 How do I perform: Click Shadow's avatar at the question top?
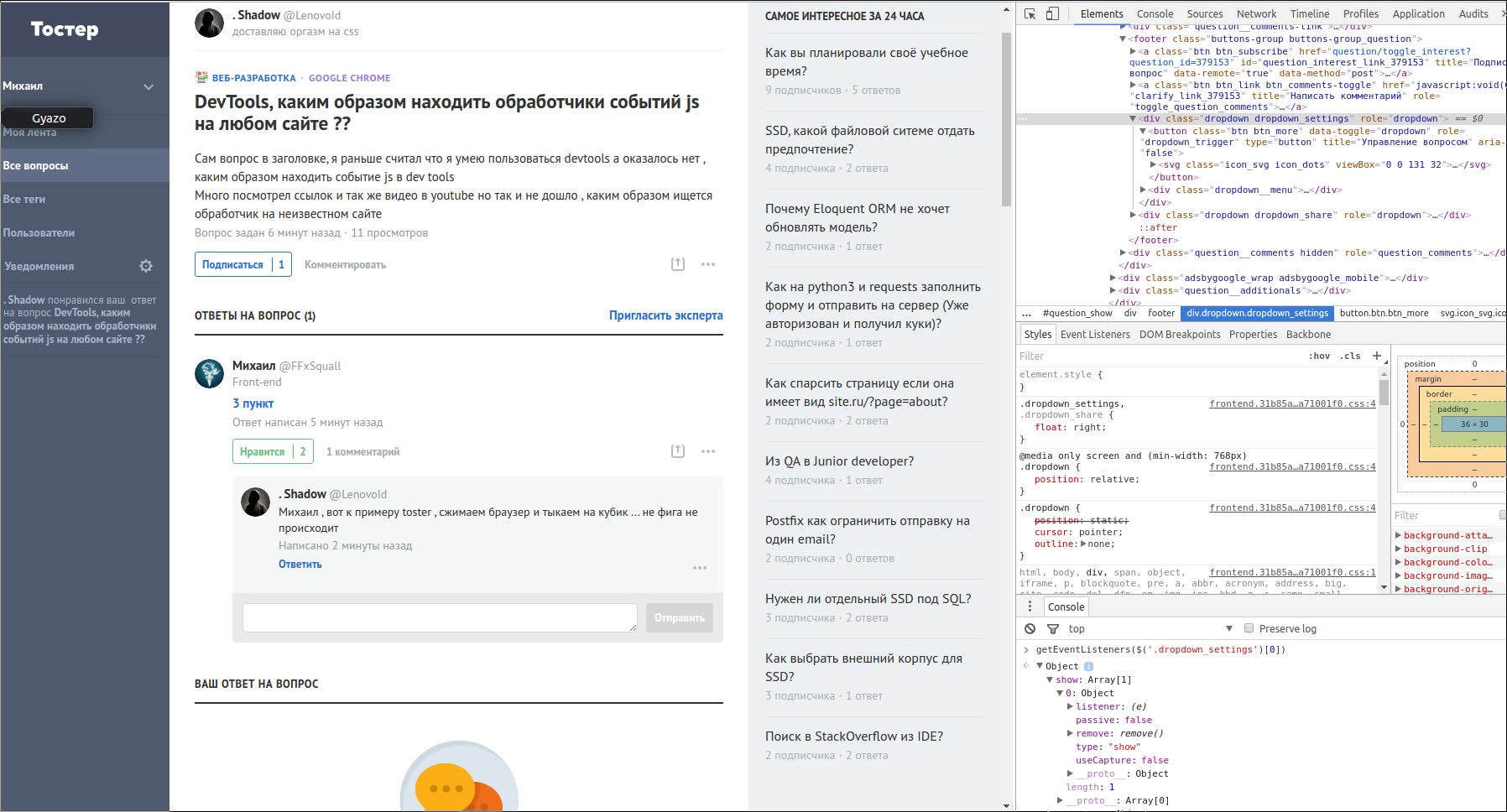coord(209,23)
